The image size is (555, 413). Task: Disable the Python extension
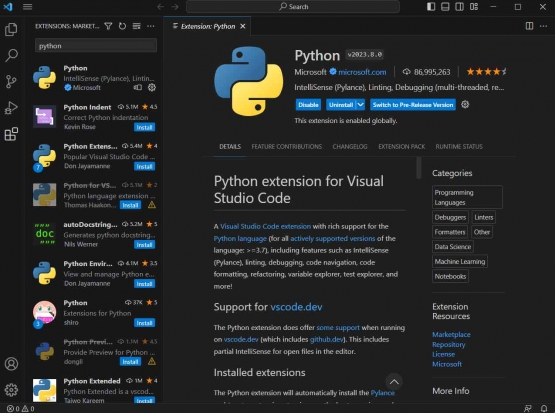click(308, 105)
